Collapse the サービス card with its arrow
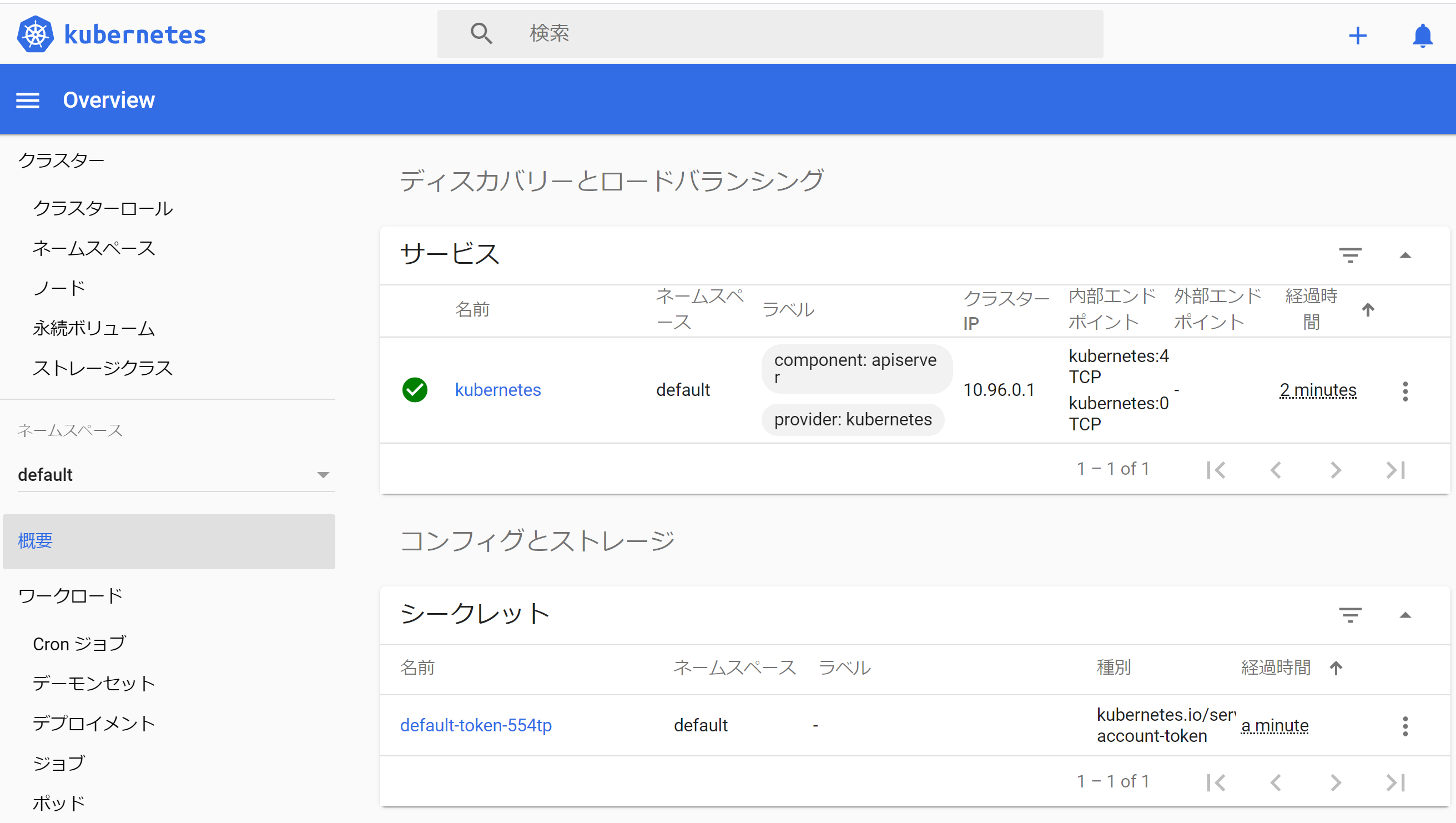The width and height of the screenshot is (1456, 823). pyautogui.click(x=1404, y=255)
